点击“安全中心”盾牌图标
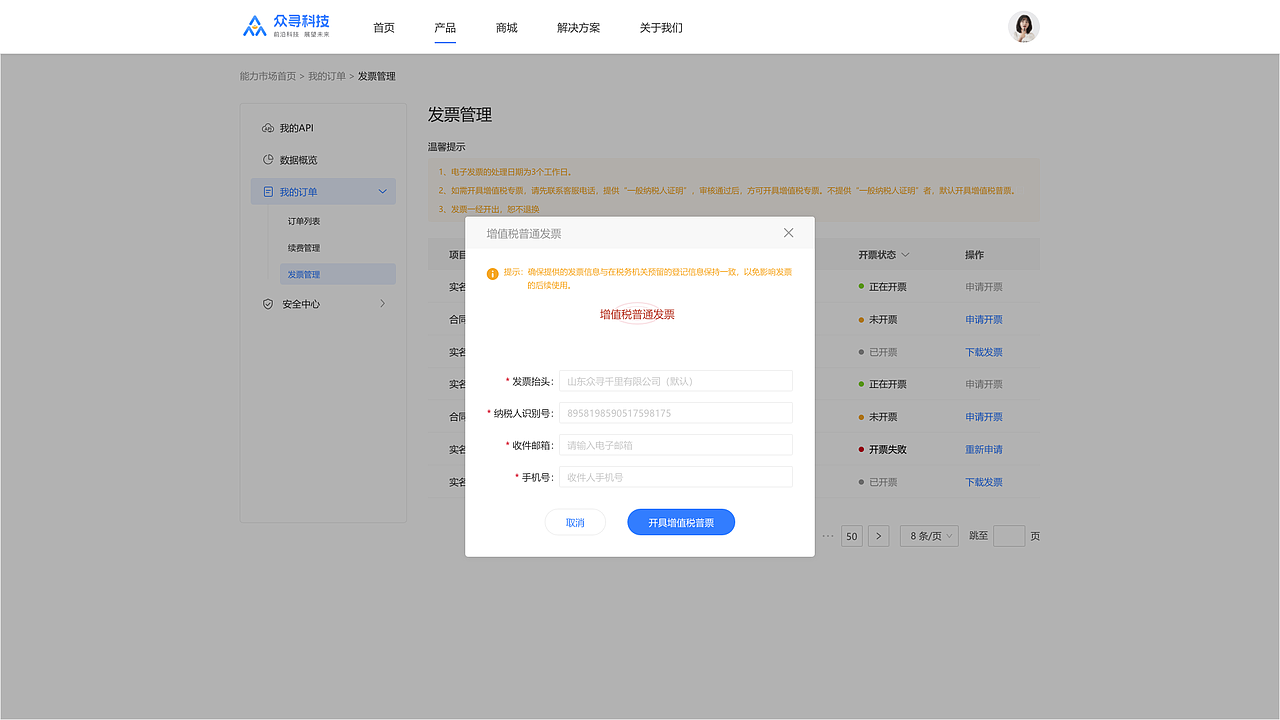 (266, 303)
